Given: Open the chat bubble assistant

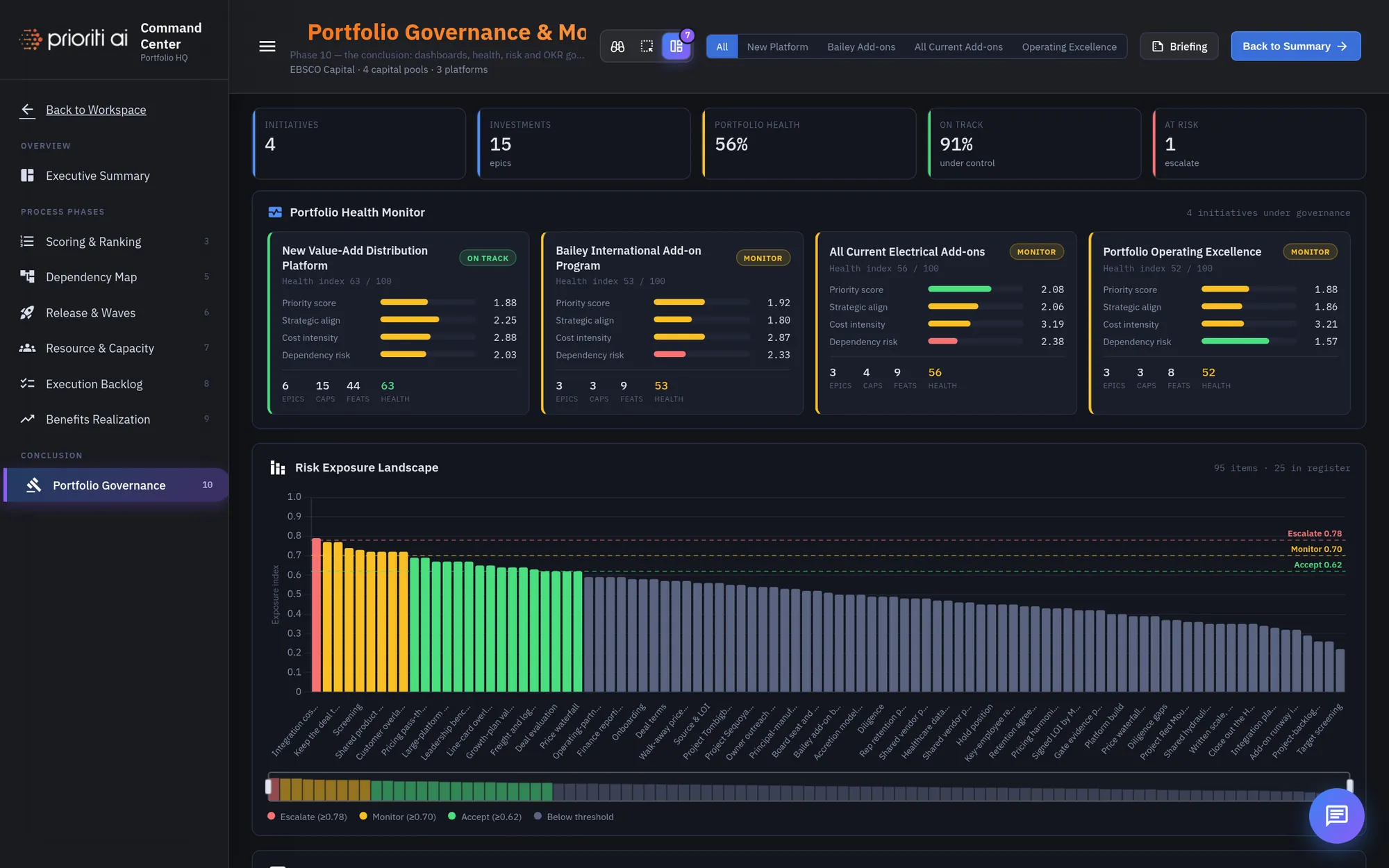Looking at the screenshot, I should 1336,816.
